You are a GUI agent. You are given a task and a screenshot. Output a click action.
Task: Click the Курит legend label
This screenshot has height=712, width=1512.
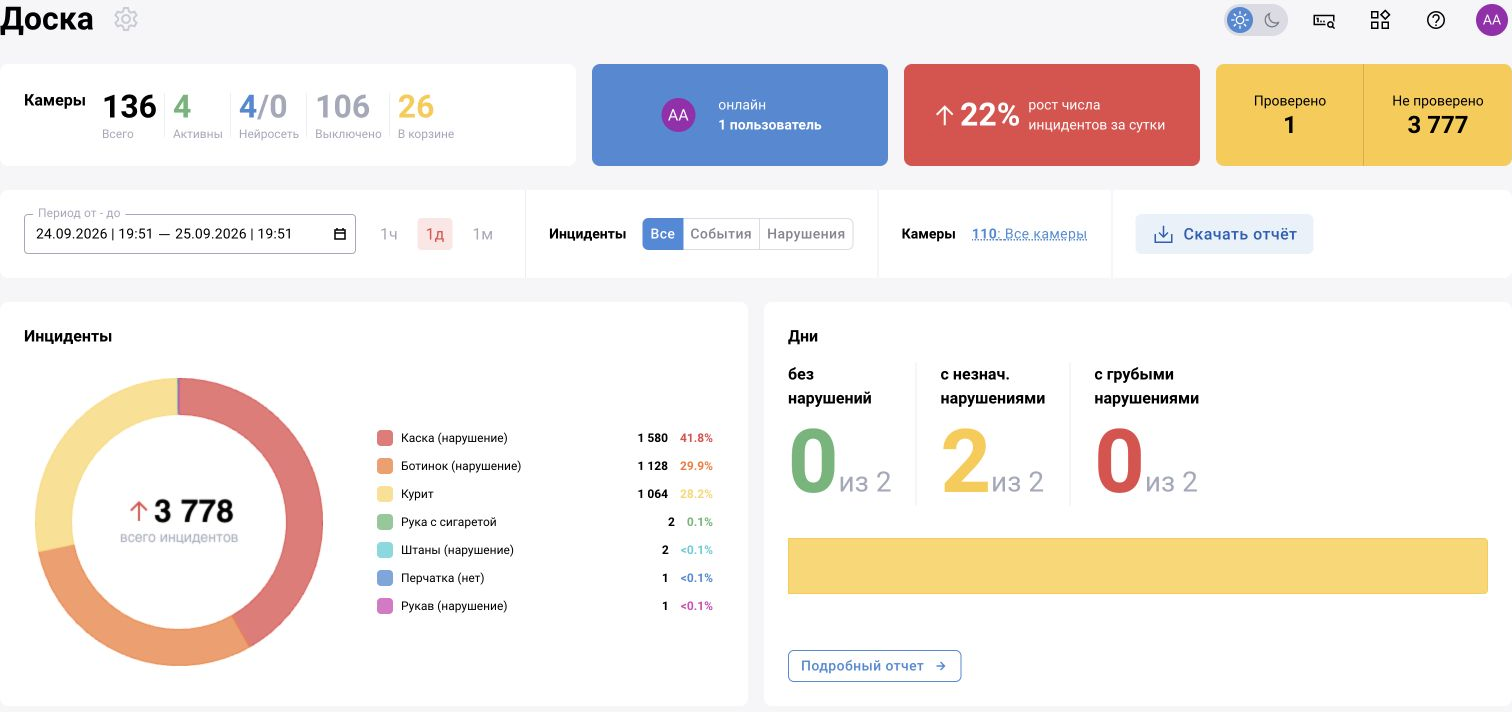[x=417, y=494]
